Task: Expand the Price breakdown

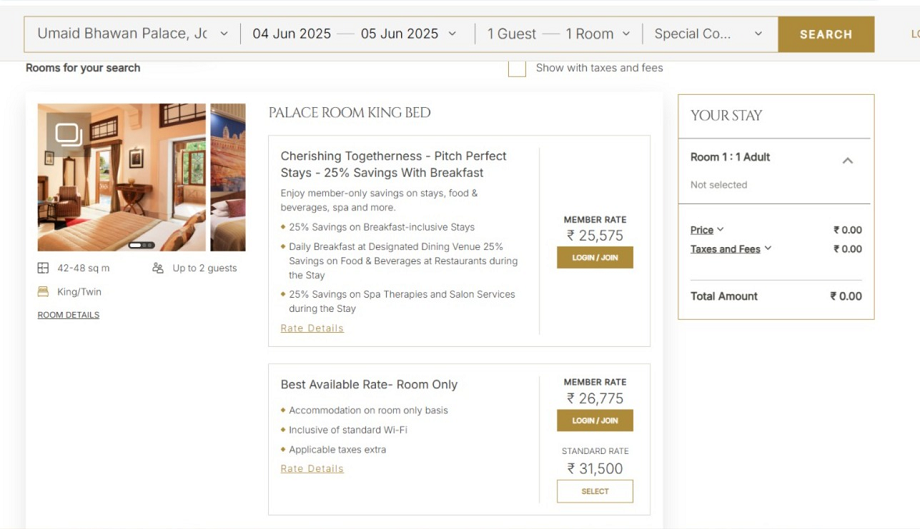Action: (707, 230)
